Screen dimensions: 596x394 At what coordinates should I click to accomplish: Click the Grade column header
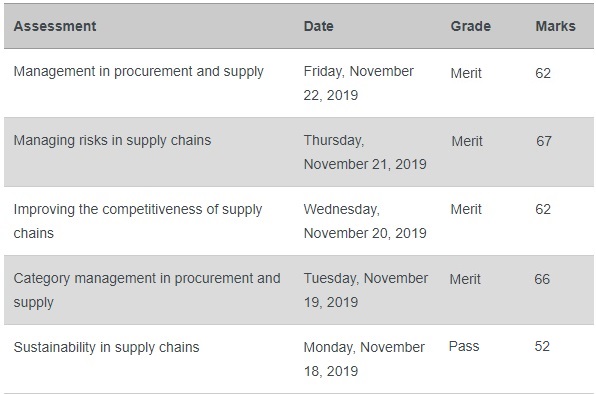pyautogui.click(x=471, y=26)
